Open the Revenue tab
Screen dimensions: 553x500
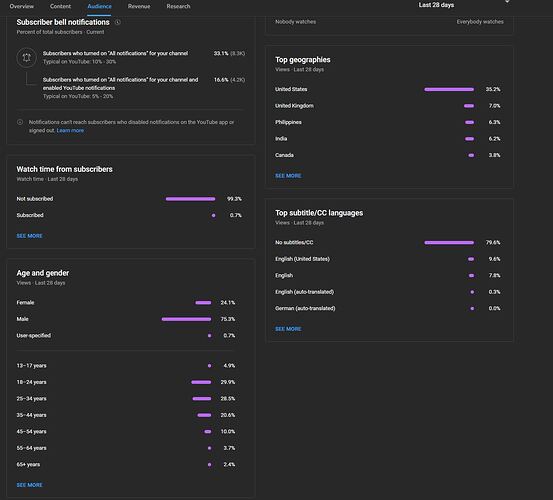point(139,6)
